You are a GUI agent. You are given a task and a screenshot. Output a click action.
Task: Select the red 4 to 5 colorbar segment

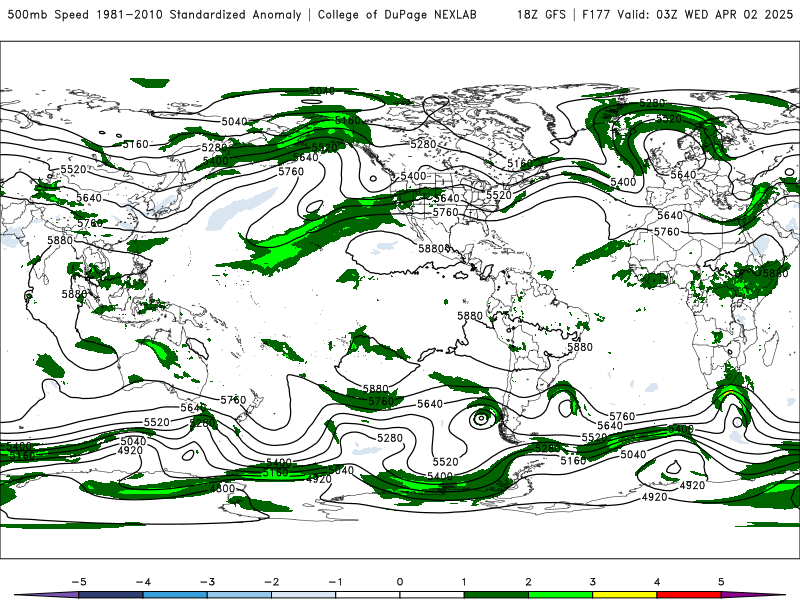point(689,595)
